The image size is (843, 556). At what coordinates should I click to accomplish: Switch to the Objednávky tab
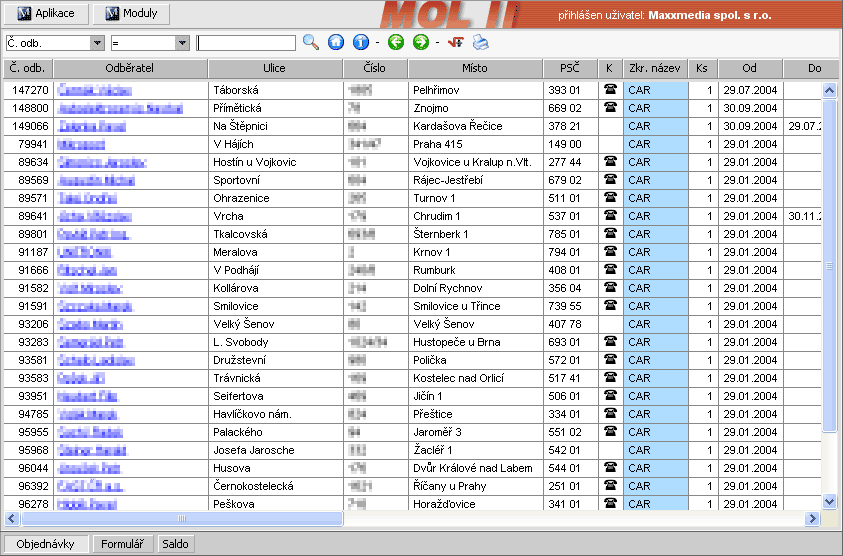46,545
